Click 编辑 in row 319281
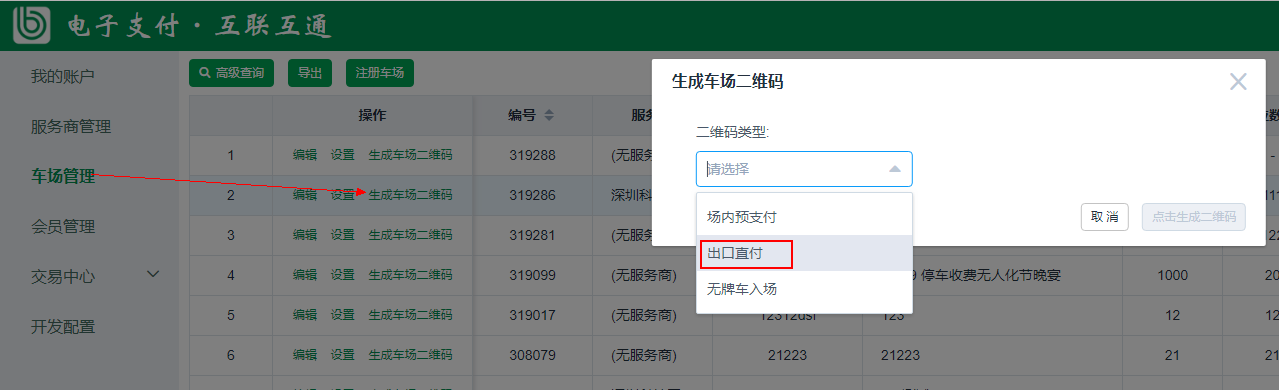Viewport: 1279px width, 390px height. pyautogui.click(x=305, y=235)
